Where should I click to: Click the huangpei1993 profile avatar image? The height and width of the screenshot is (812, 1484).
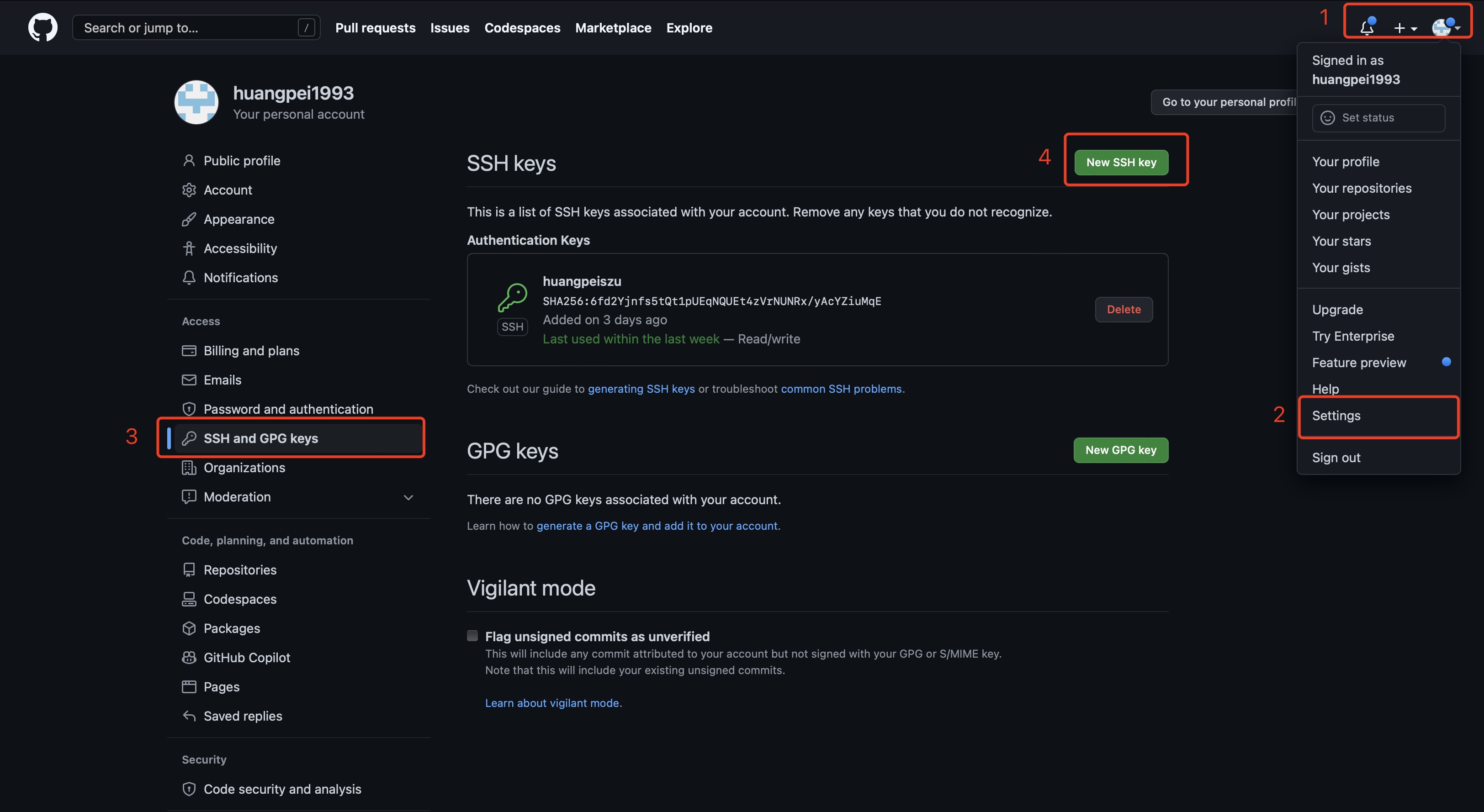pyautogui.click(x=196, y=102)
